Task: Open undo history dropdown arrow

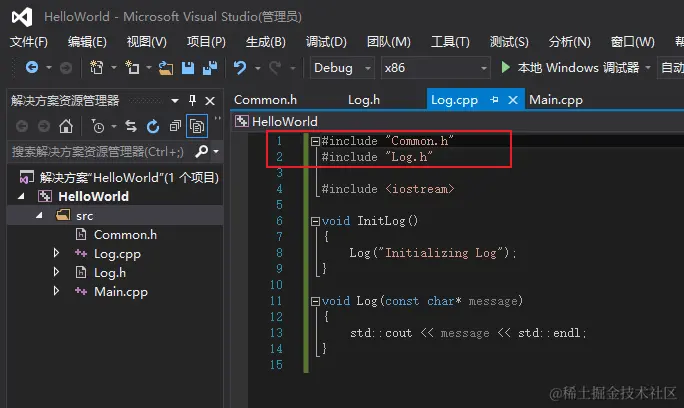Action: 258,68
